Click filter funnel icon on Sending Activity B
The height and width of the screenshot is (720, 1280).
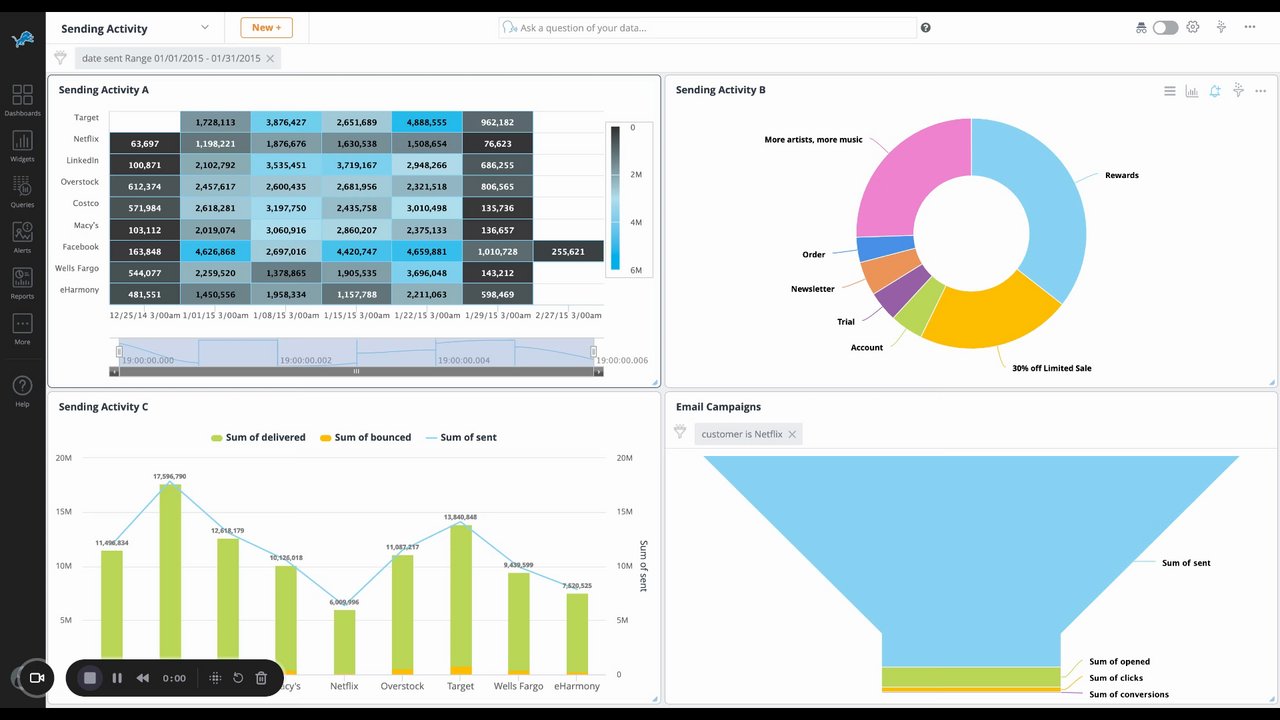1238,90
